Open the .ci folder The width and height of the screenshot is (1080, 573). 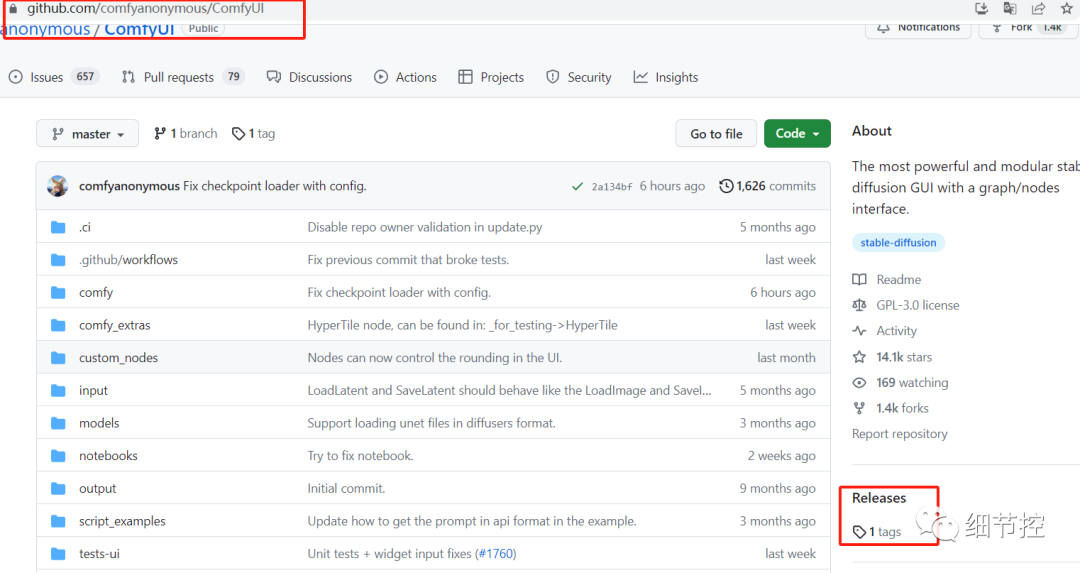[85, 227]
